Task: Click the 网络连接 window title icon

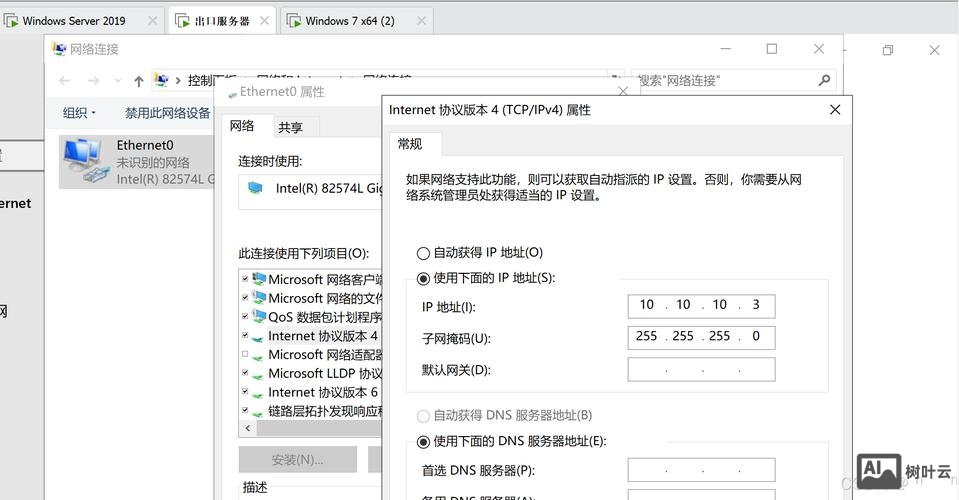Action: pos(59,49)
